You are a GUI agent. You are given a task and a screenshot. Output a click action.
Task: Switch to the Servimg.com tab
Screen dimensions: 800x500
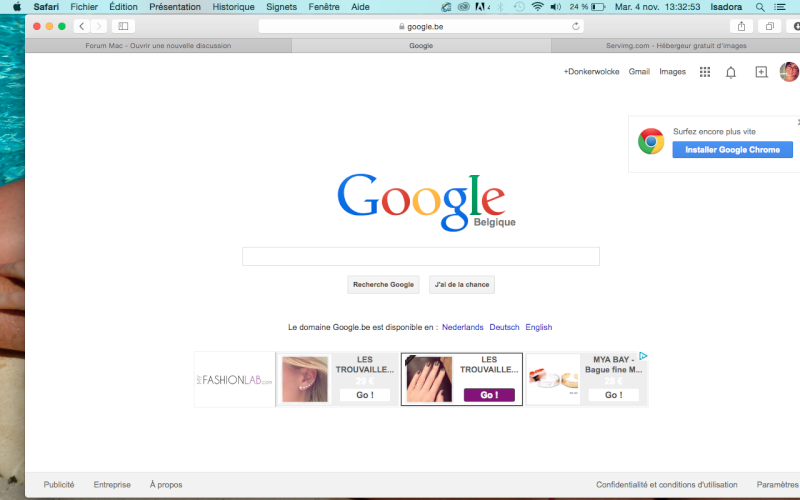click(x=676, y=45)
